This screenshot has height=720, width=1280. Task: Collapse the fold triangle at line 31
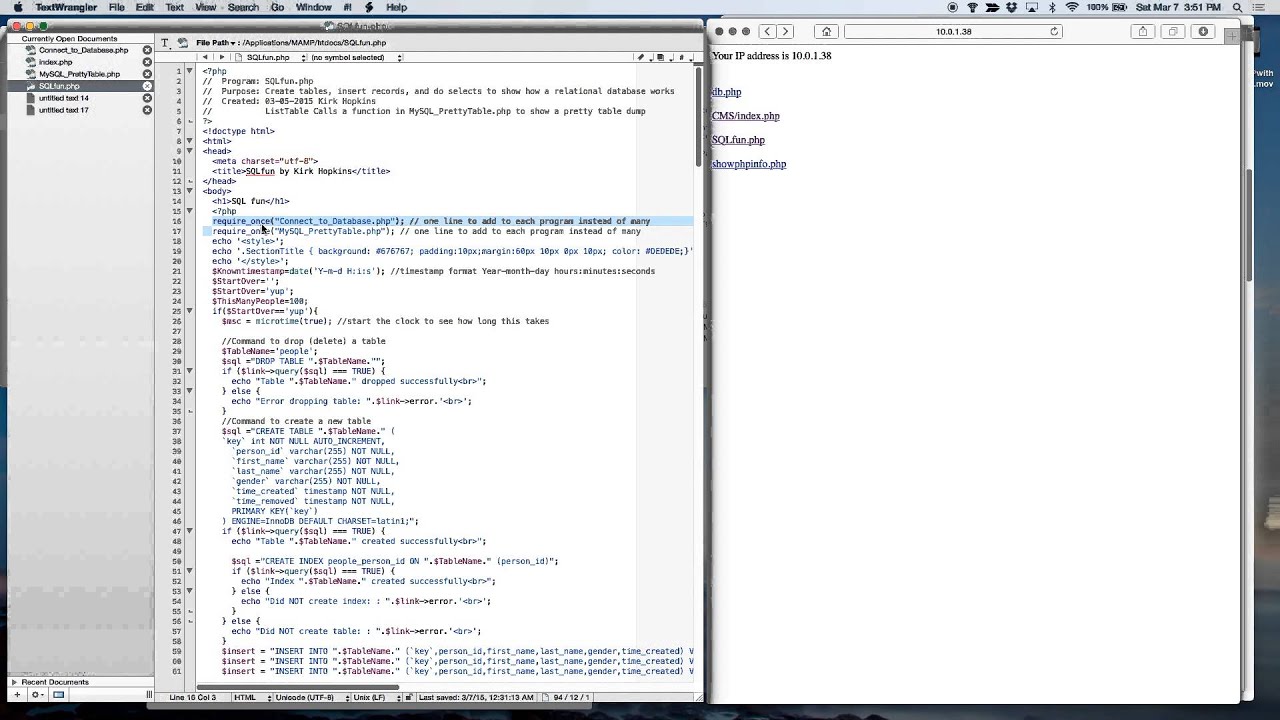point(189,371)
